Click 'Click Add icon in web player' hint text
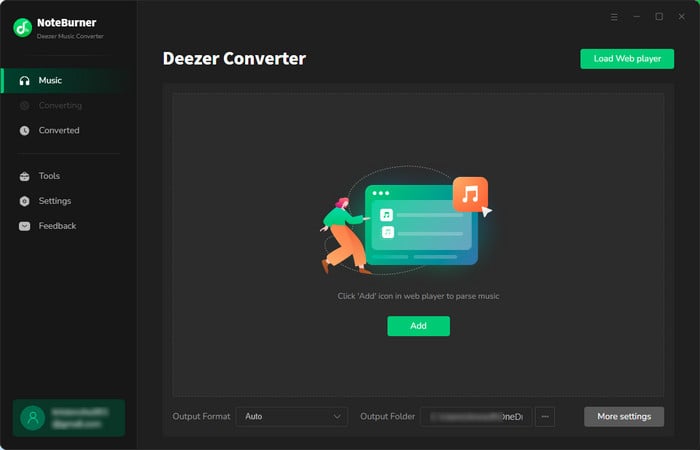Screen dimensions: 700x450 coord(418,296)
